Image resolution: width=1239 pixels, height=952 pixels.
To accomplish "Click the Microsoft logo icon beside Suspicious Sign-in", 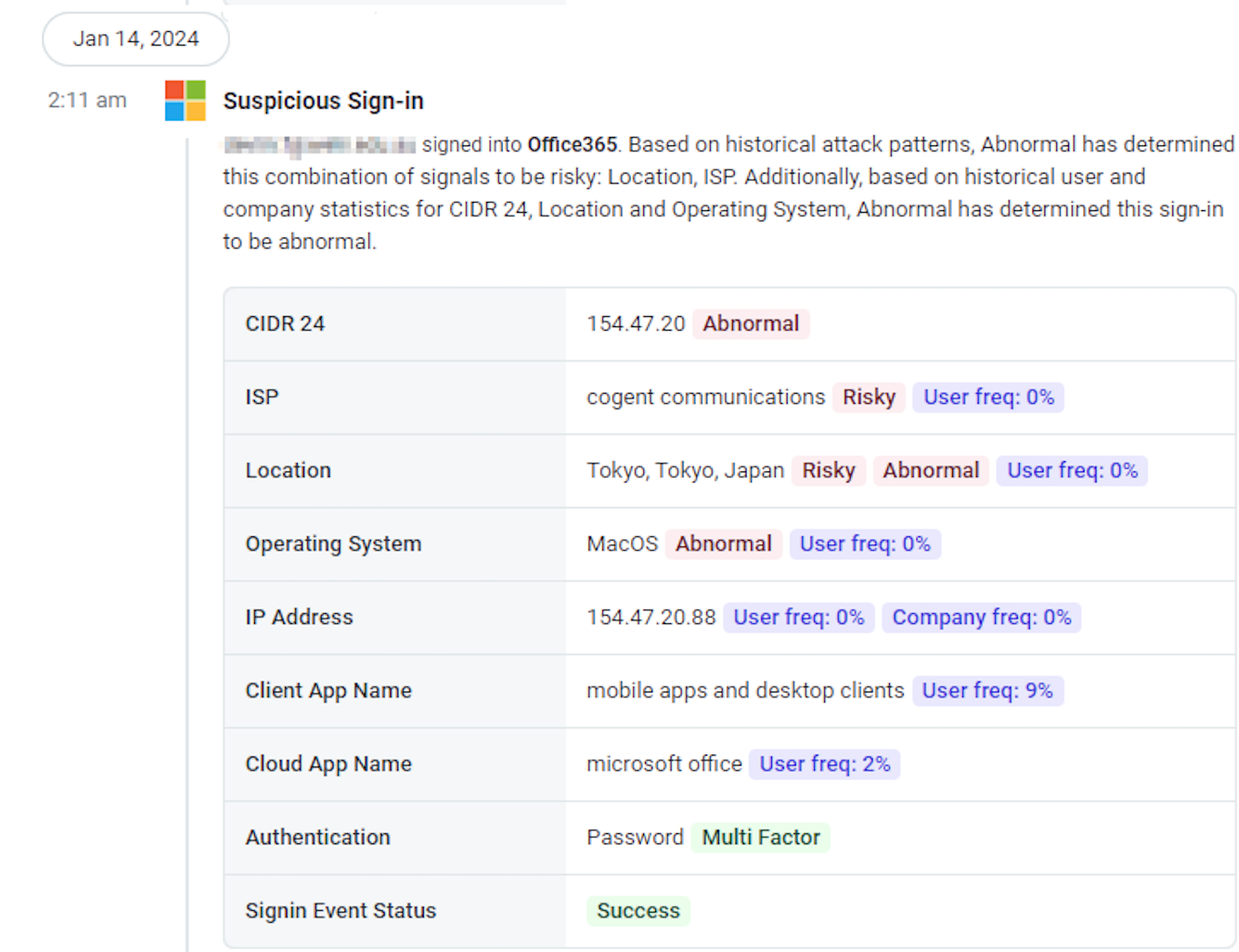I will 185,100.
